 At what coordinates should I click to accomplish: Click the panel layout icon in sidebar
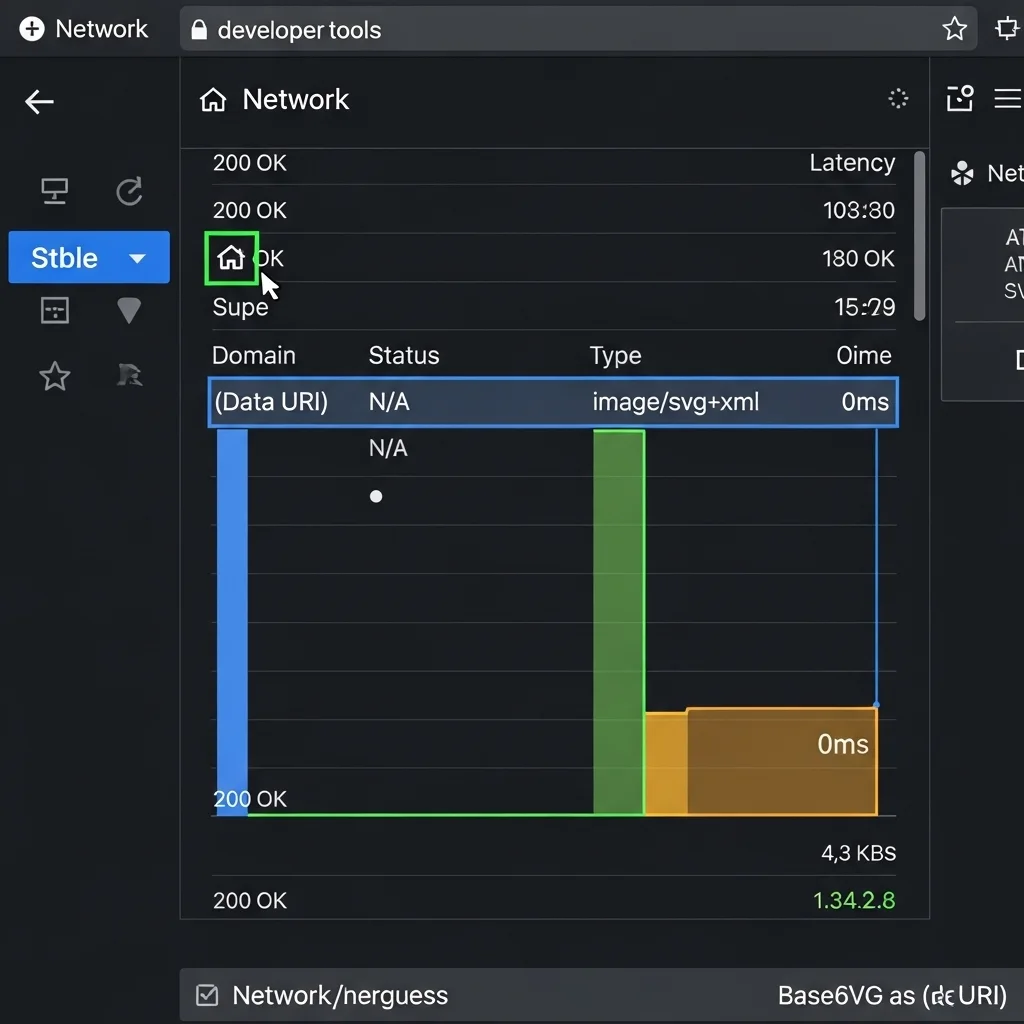[x=54, y=311]
